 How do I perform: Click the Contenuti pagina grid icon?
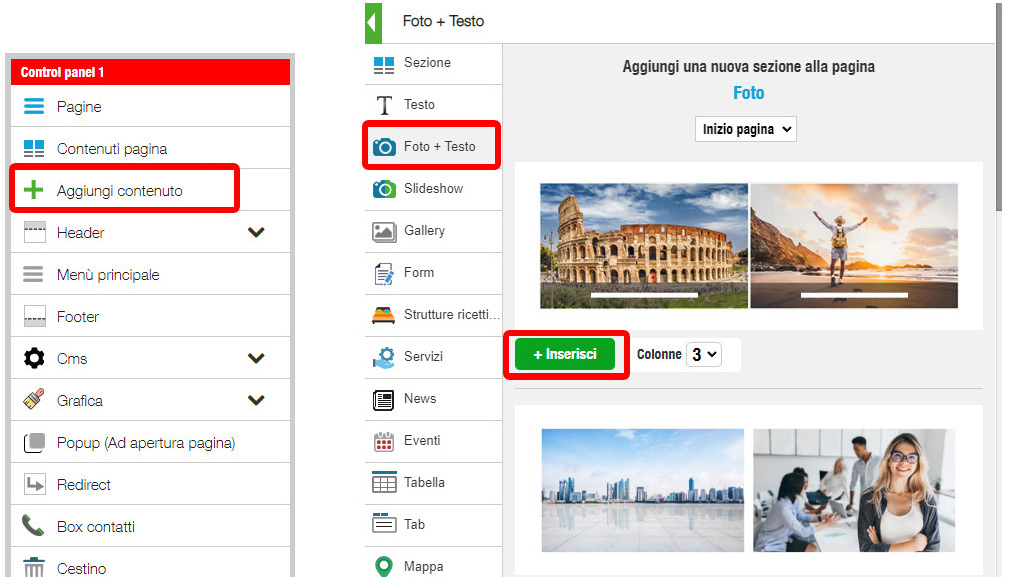coord(33,149)
